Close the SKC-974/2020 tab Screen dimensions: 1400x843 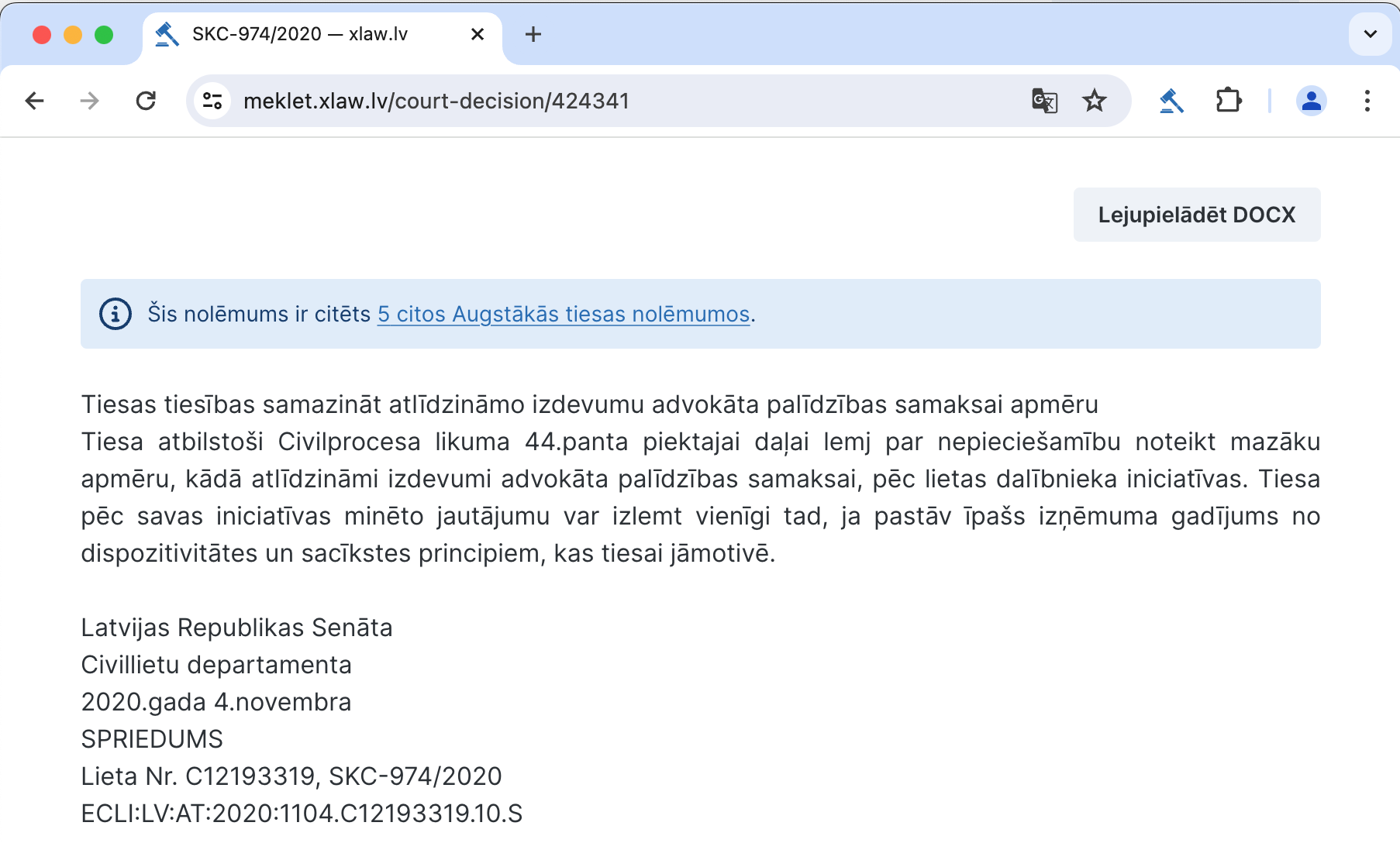478,34
